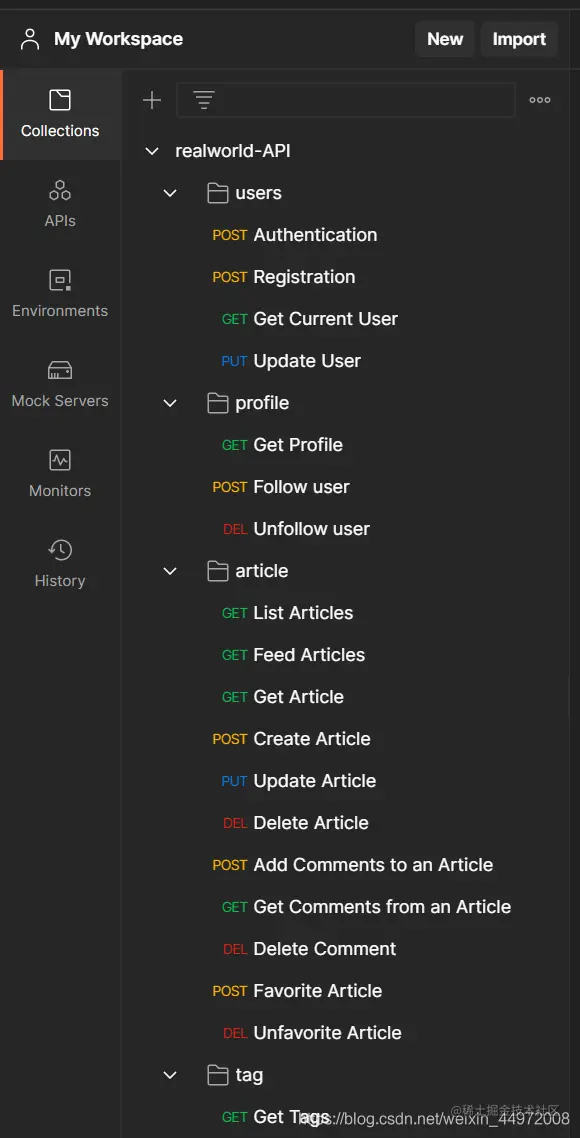Select the POST Authentication request

295,235
